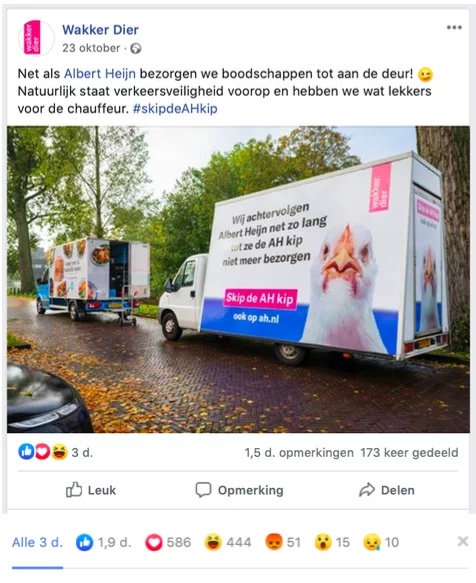Screen dimensions: 476x583
Task: Click the public globe privacy icon
Action: (136, 48)
